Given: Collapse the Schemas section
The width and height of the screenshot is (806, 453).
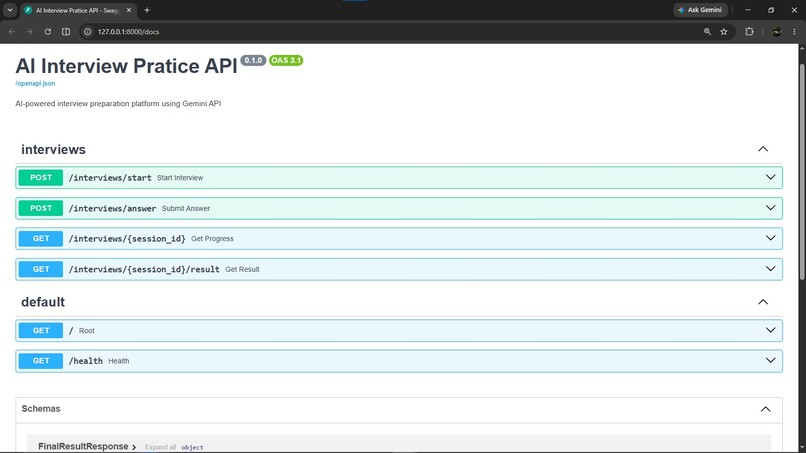Looking at the screenshot, I should pos(765,409).
